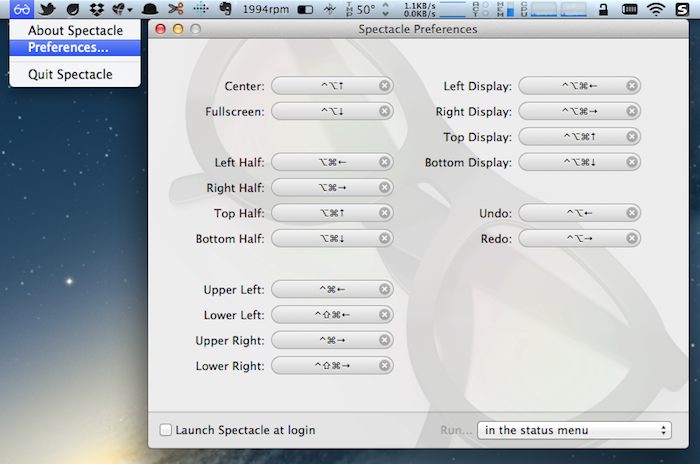
Task: Choose About Spectacle from menu
Action: point(75,30)
